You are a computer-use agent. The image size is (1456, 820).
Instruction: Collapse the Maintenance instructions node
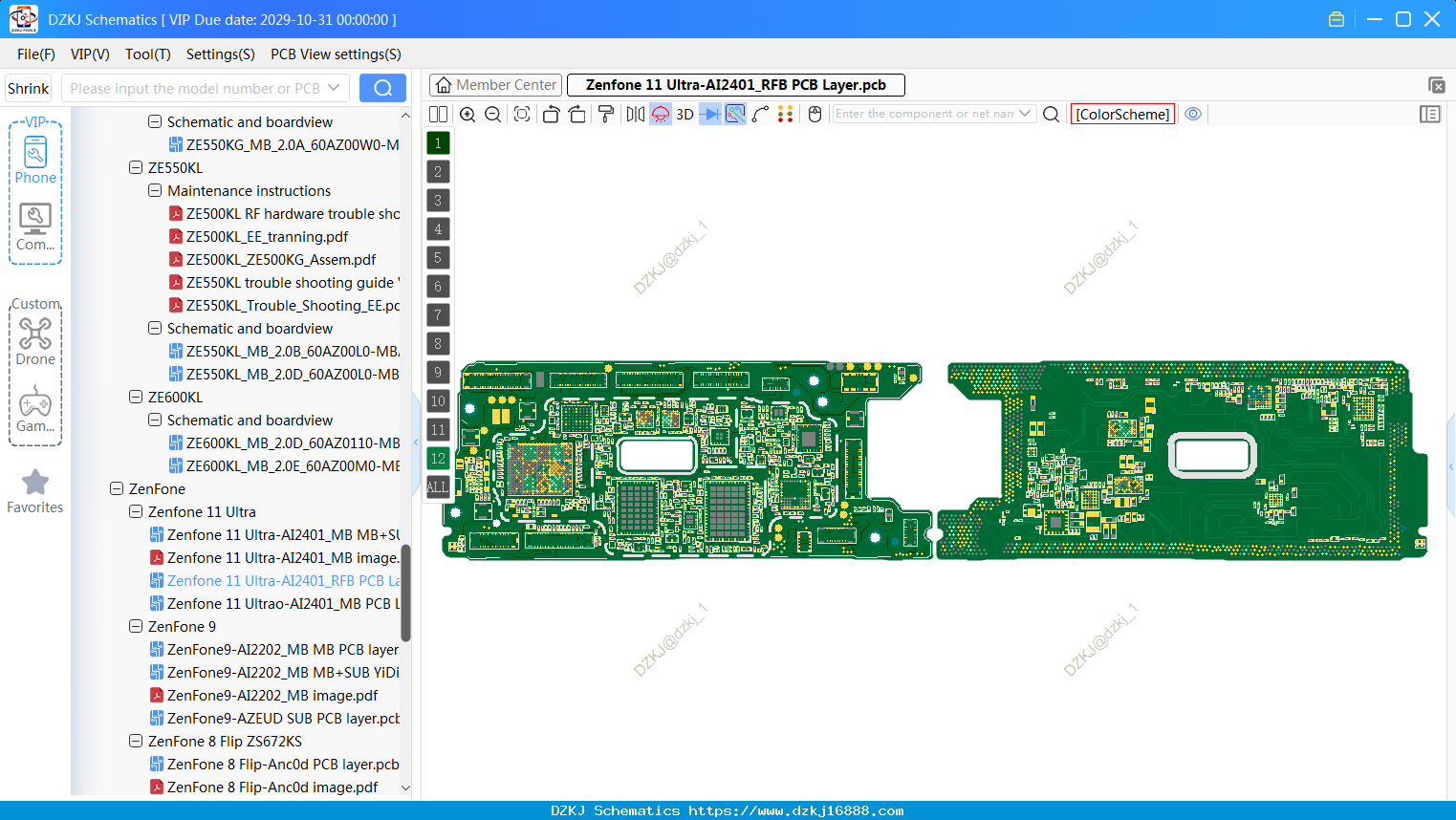coord(155,190)
